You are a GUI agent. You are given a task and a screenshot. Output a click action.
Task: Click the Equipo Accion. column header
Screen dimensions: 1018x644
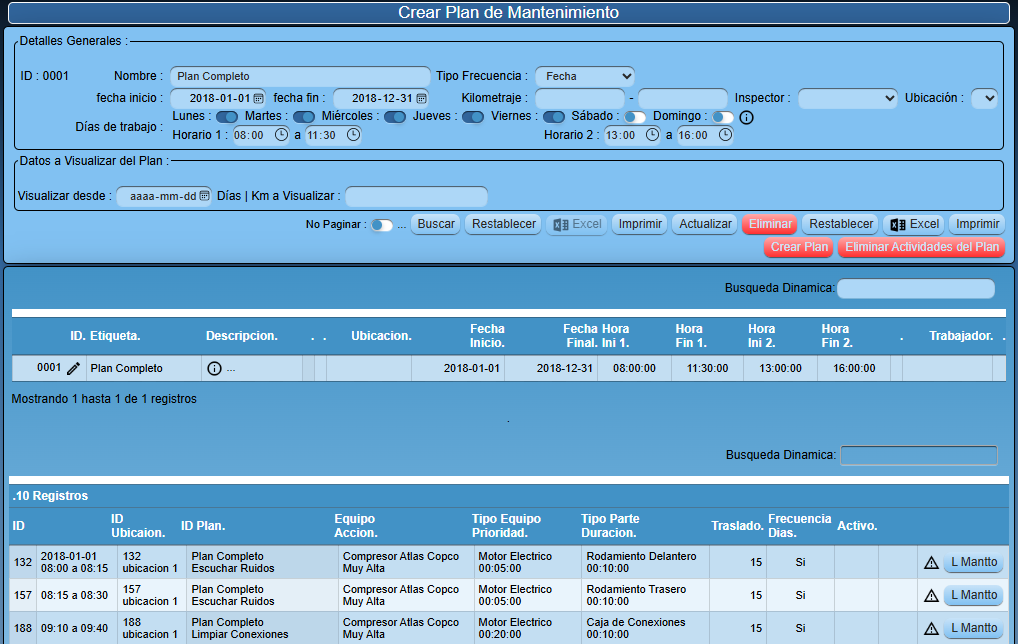[x=355, y=526]
